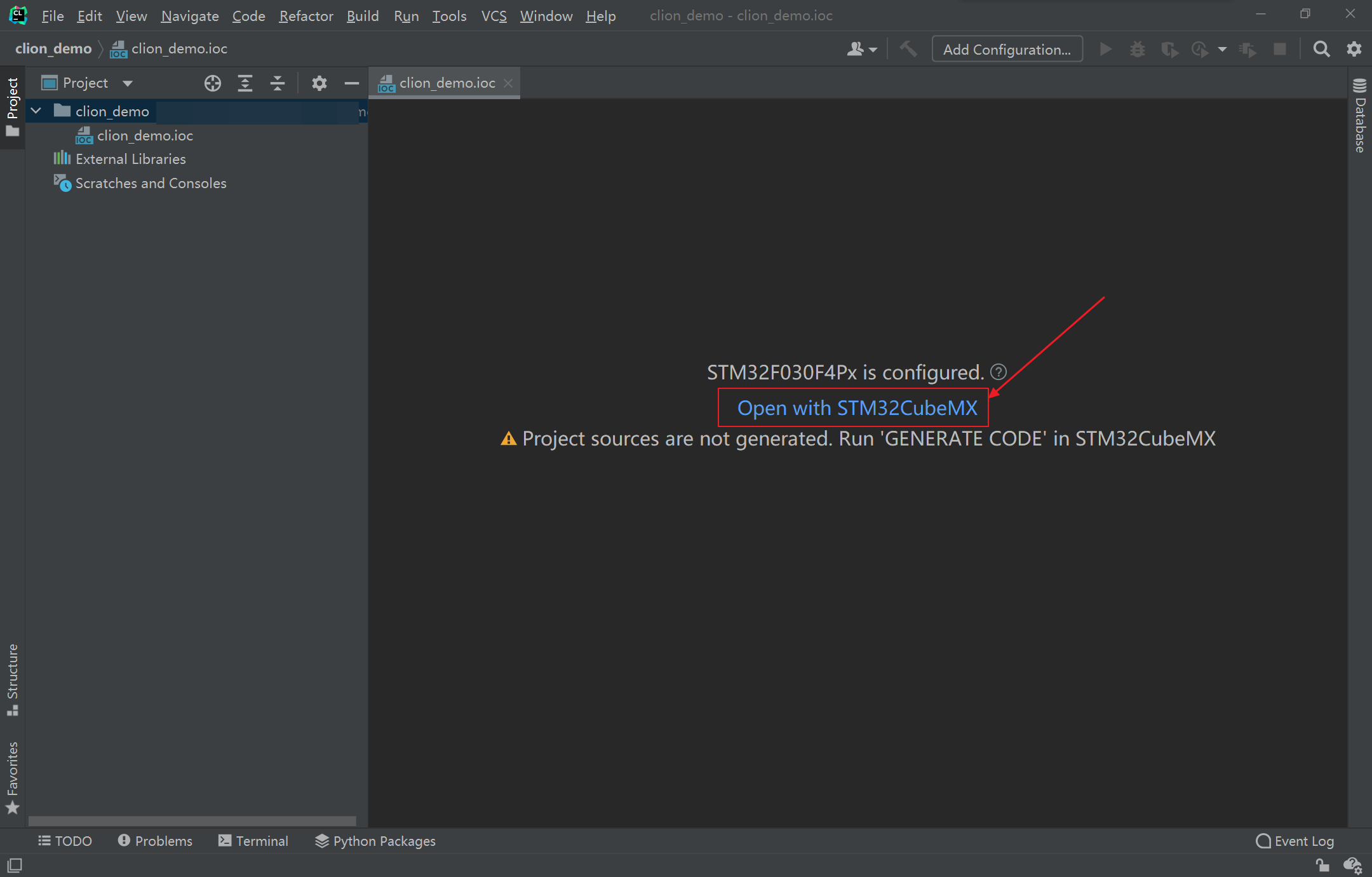
Task: Toggle the Database tool window
Action: [x=1359, y=116]
